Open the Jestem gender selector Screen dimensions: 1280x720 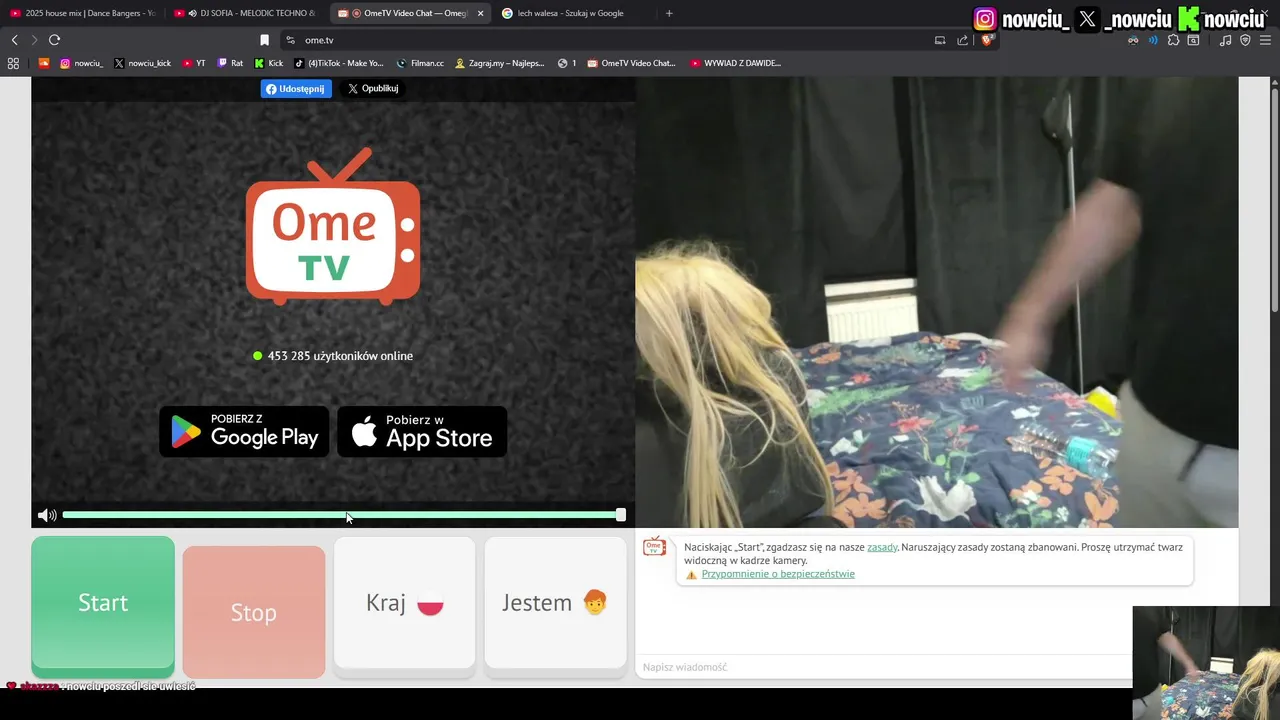pyautogui.click(x=555, y=603)
